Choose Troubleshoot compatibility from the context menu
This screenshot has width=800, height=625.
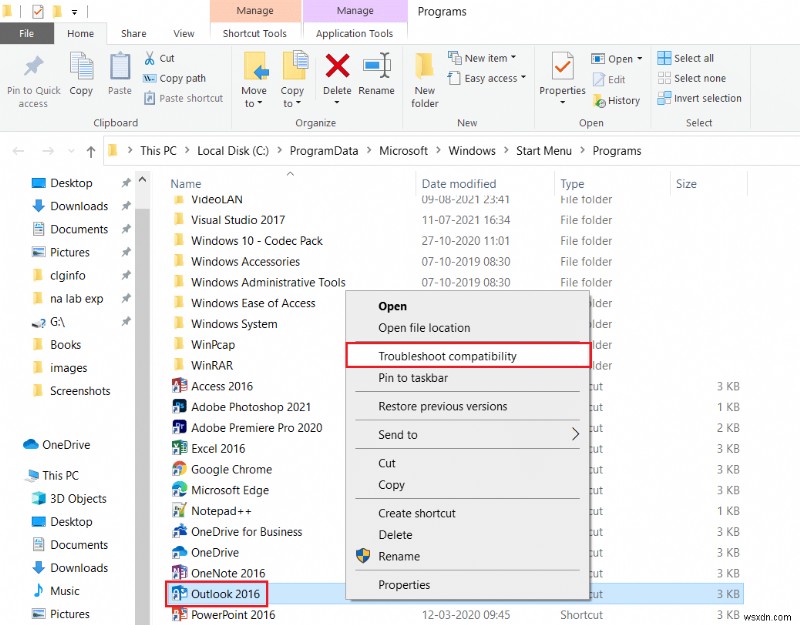(447, 355)
